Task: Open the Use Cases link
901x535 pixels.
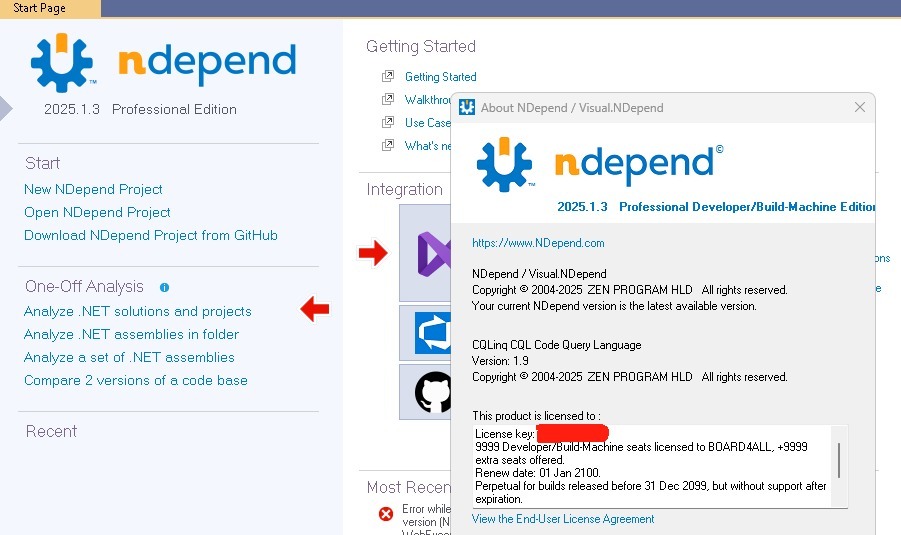Action: point(428,122)
